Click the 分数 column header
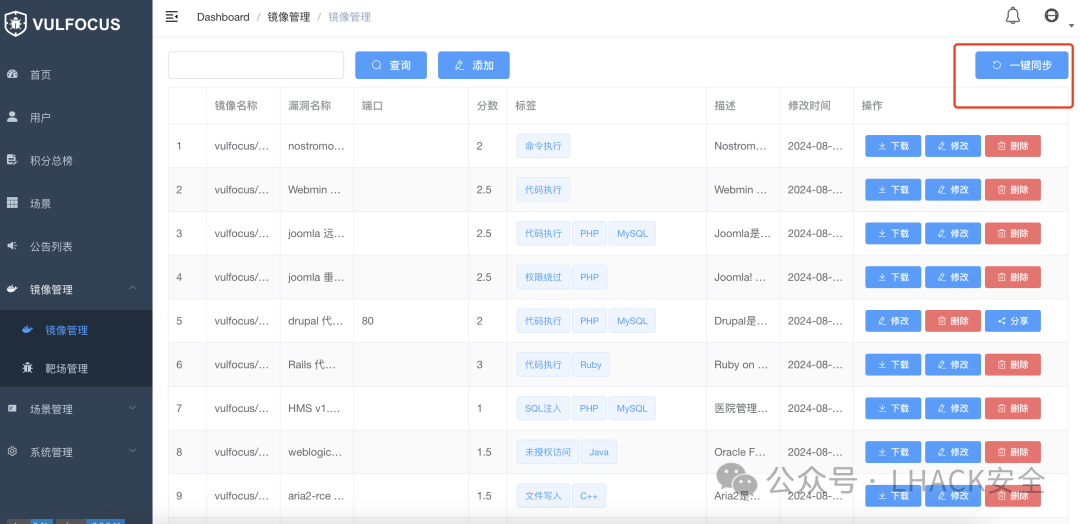Viewport: 1080px width, 524px height. click(488, 105)
